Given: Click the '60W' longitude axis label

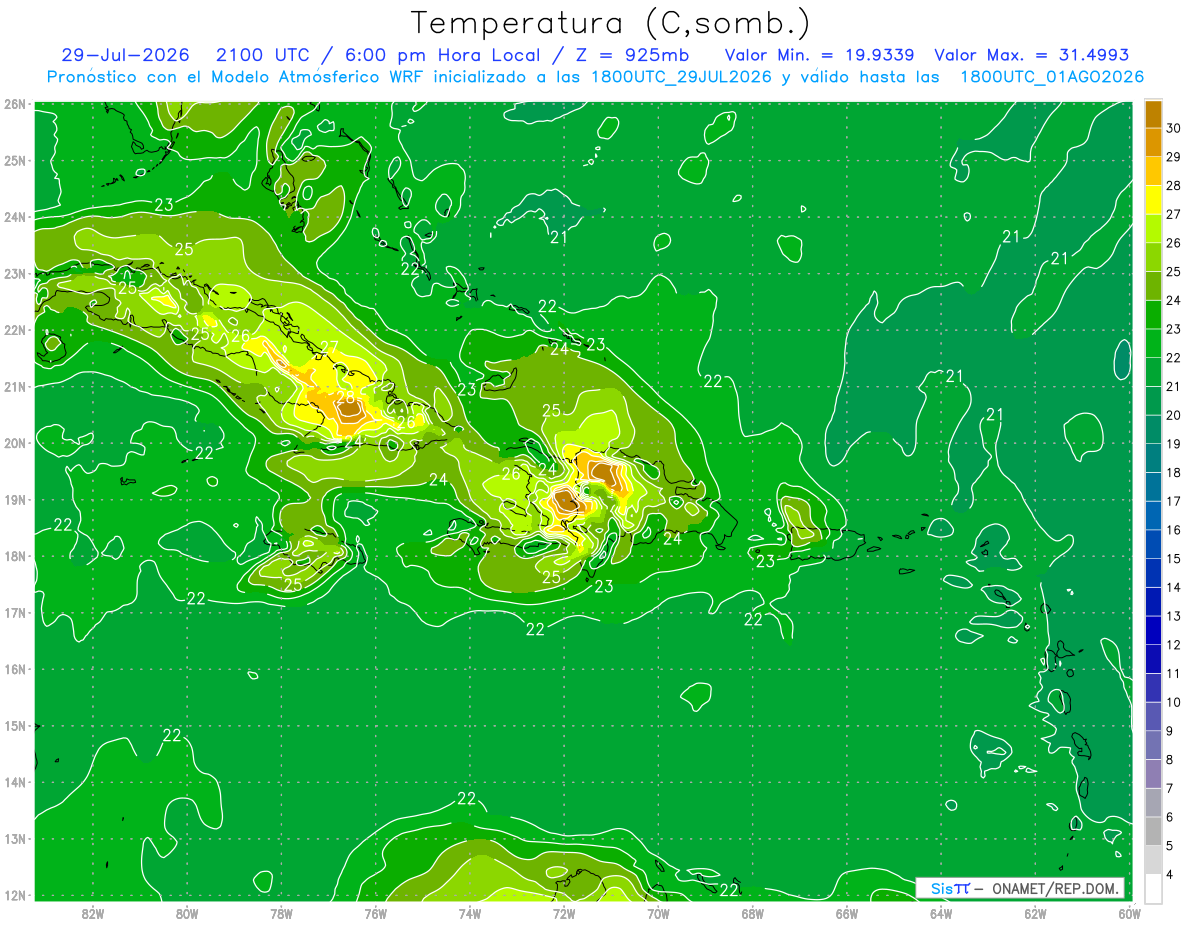Looking at the screenshot, I should [1129, 913].
